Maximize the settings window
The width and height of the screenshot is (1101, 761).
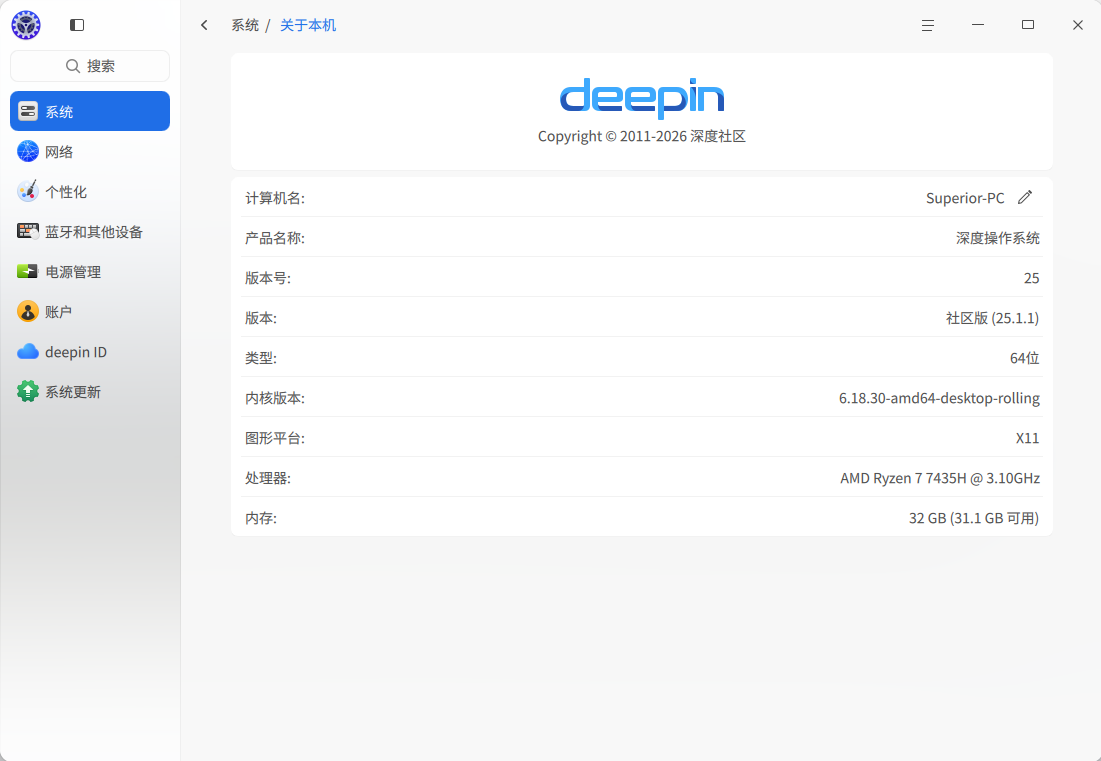(1028, 25)
